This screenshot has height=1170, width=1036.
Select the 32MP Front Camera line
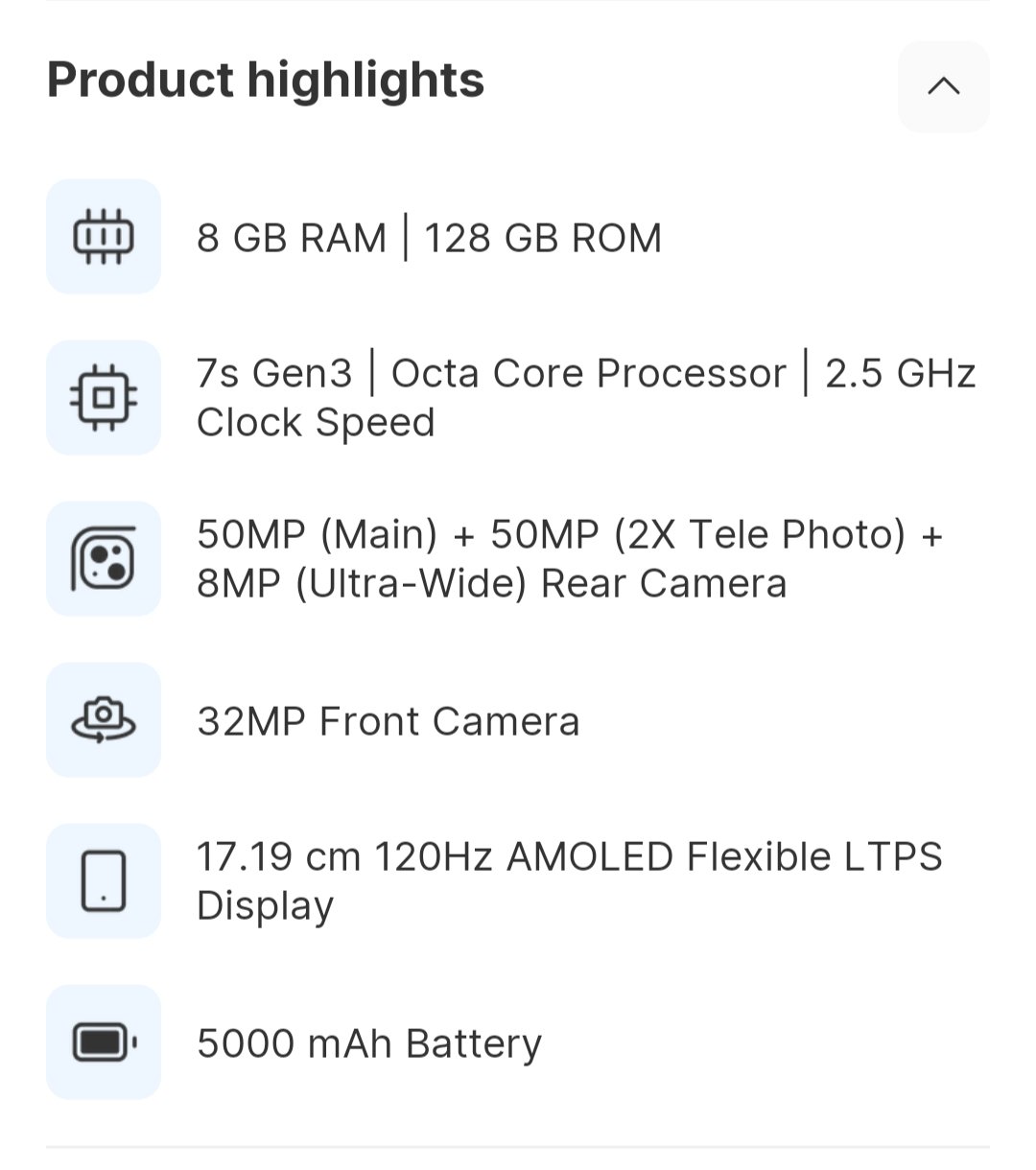click(388, 721)
